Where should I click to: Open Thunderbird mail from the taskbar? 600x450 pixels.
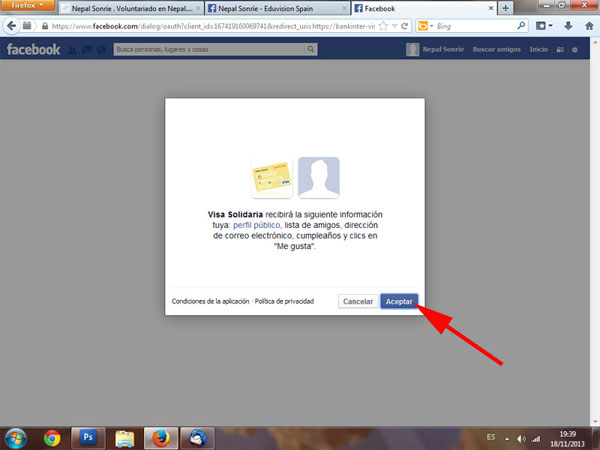tap(197, 438)
